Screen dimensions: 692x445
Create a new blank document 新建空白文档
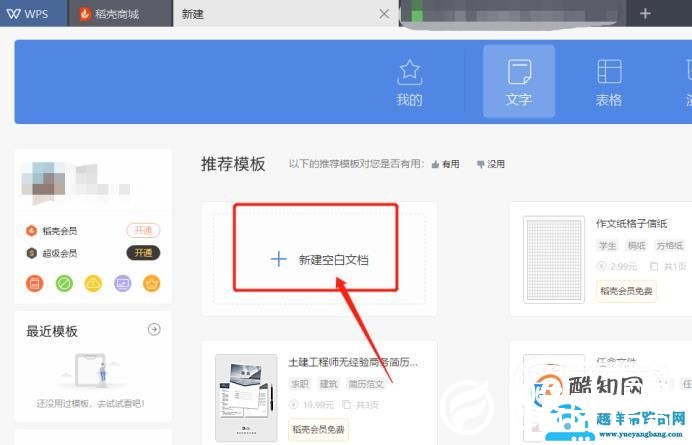(x=319, y=259)
